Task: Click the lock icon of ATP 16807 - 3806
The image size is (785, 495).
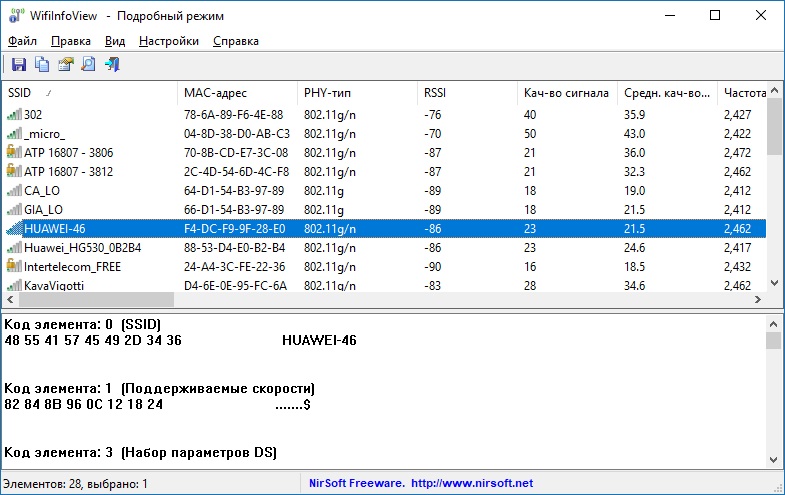Action: tap(14, 152)
